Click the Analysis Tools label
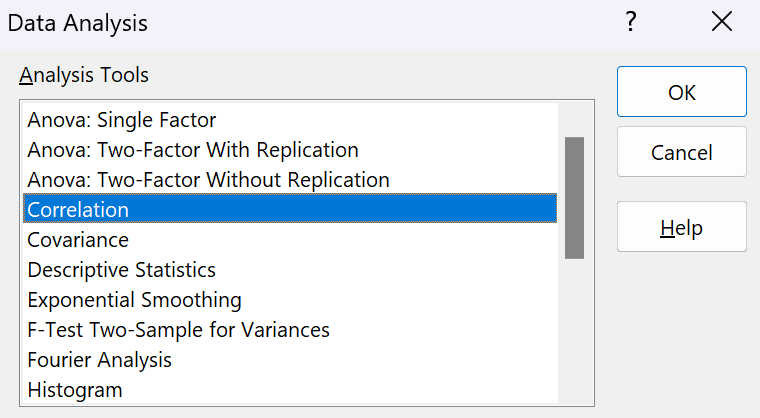This screenshot has height=418, width=760. tap(84, 75)
